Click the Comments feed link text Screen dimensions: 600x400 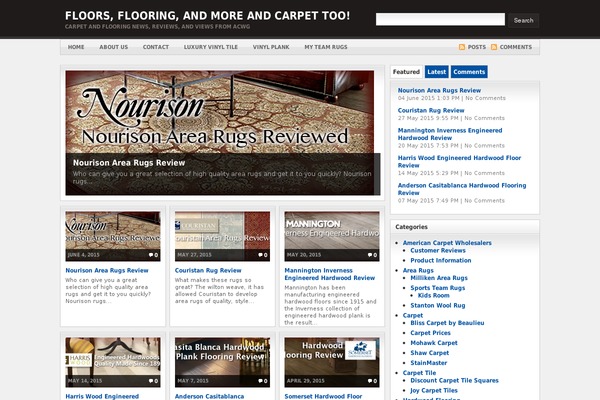[516, 47]
